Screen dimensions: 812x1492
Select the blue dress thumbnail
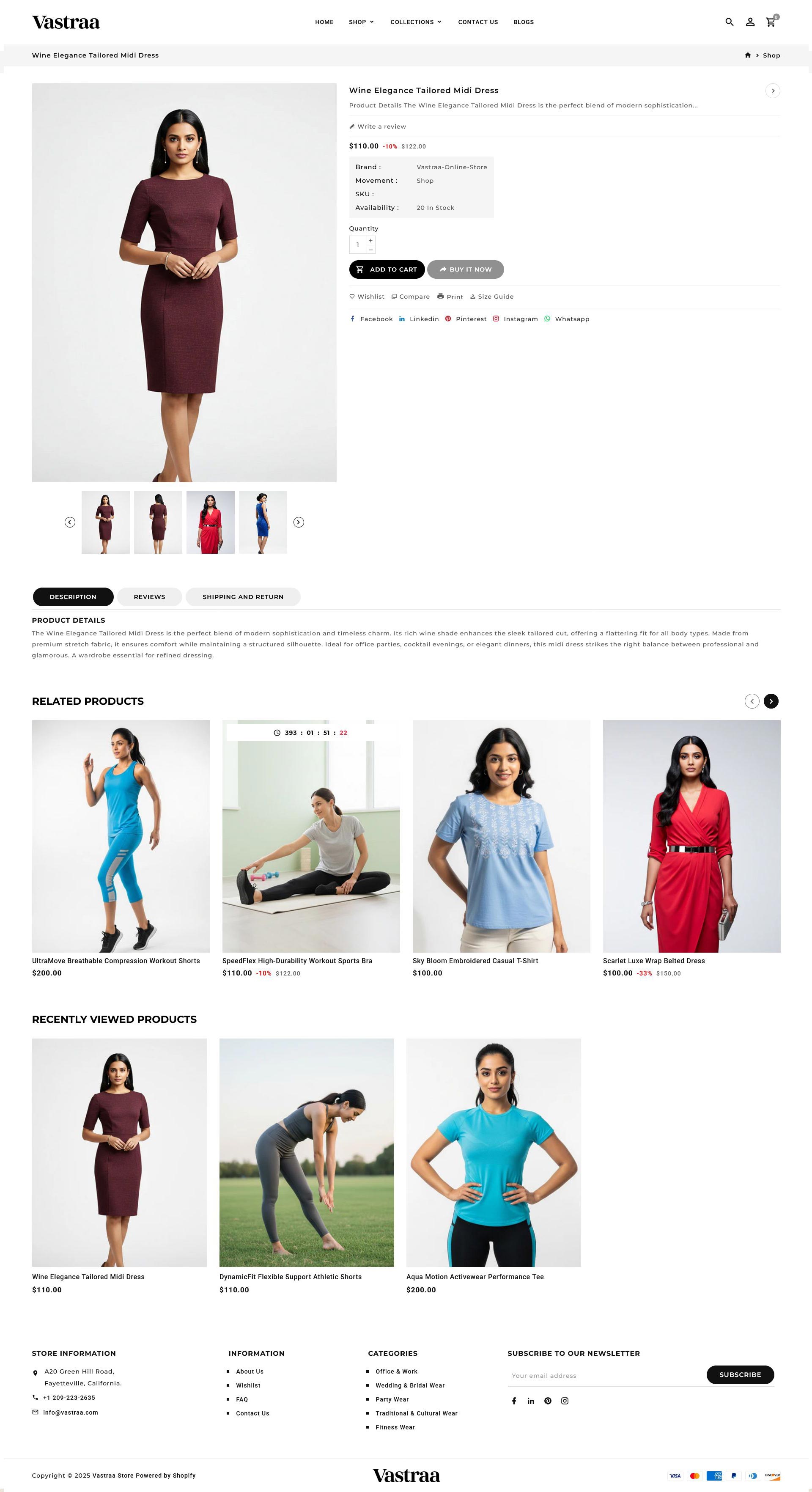[263, 522]
